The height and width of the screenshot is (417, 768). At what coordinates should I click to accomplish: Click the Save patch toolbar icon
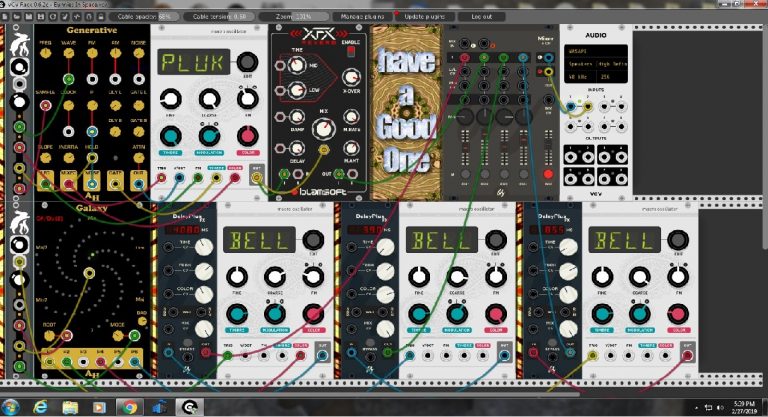(28, 16)
